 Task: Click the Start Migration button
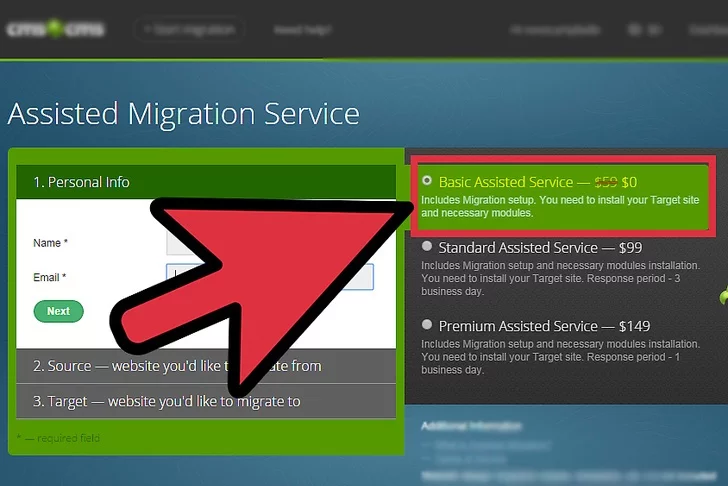click(x=189, y=29)
